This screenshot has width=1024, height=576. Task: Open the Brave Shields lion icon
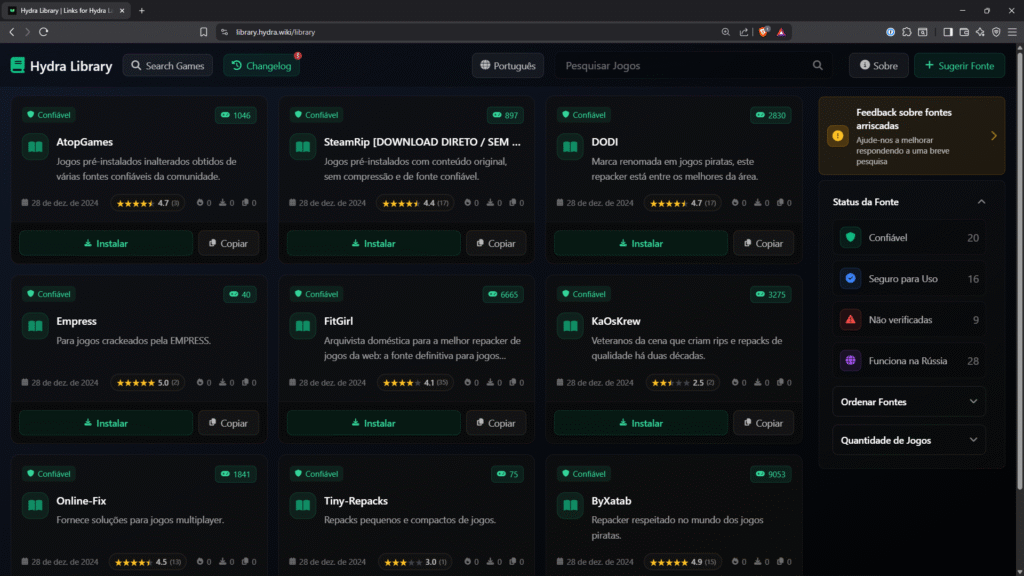tap(763, 32)
